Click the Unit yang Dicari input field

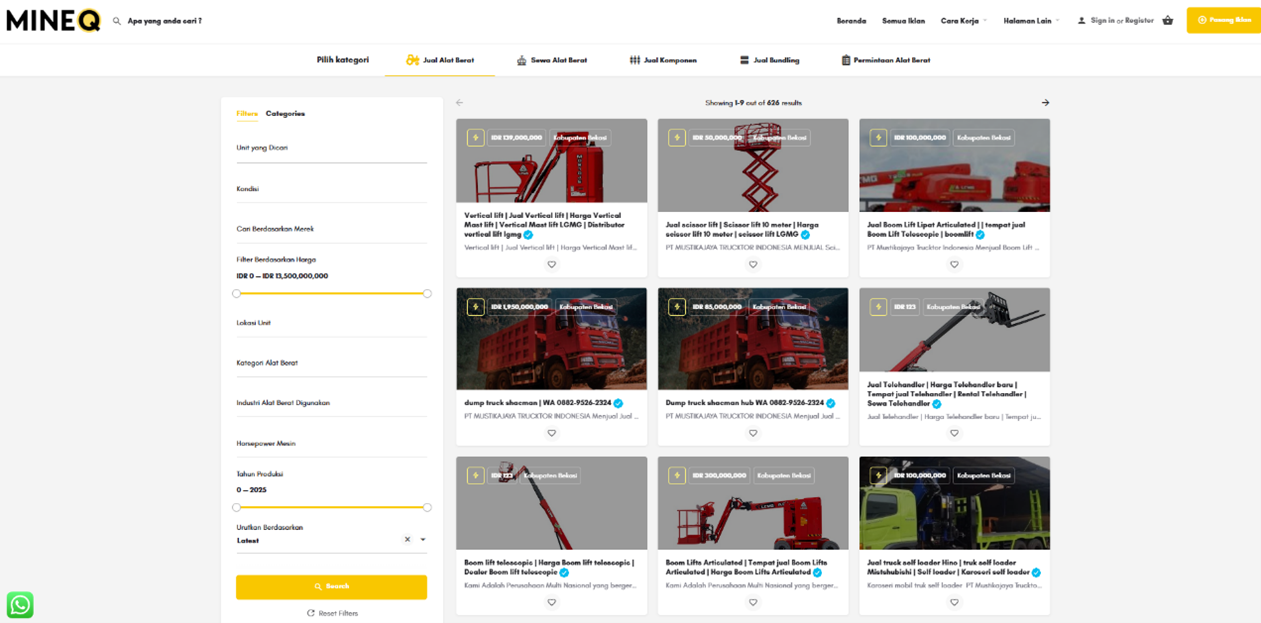click(x=331, y=148)
